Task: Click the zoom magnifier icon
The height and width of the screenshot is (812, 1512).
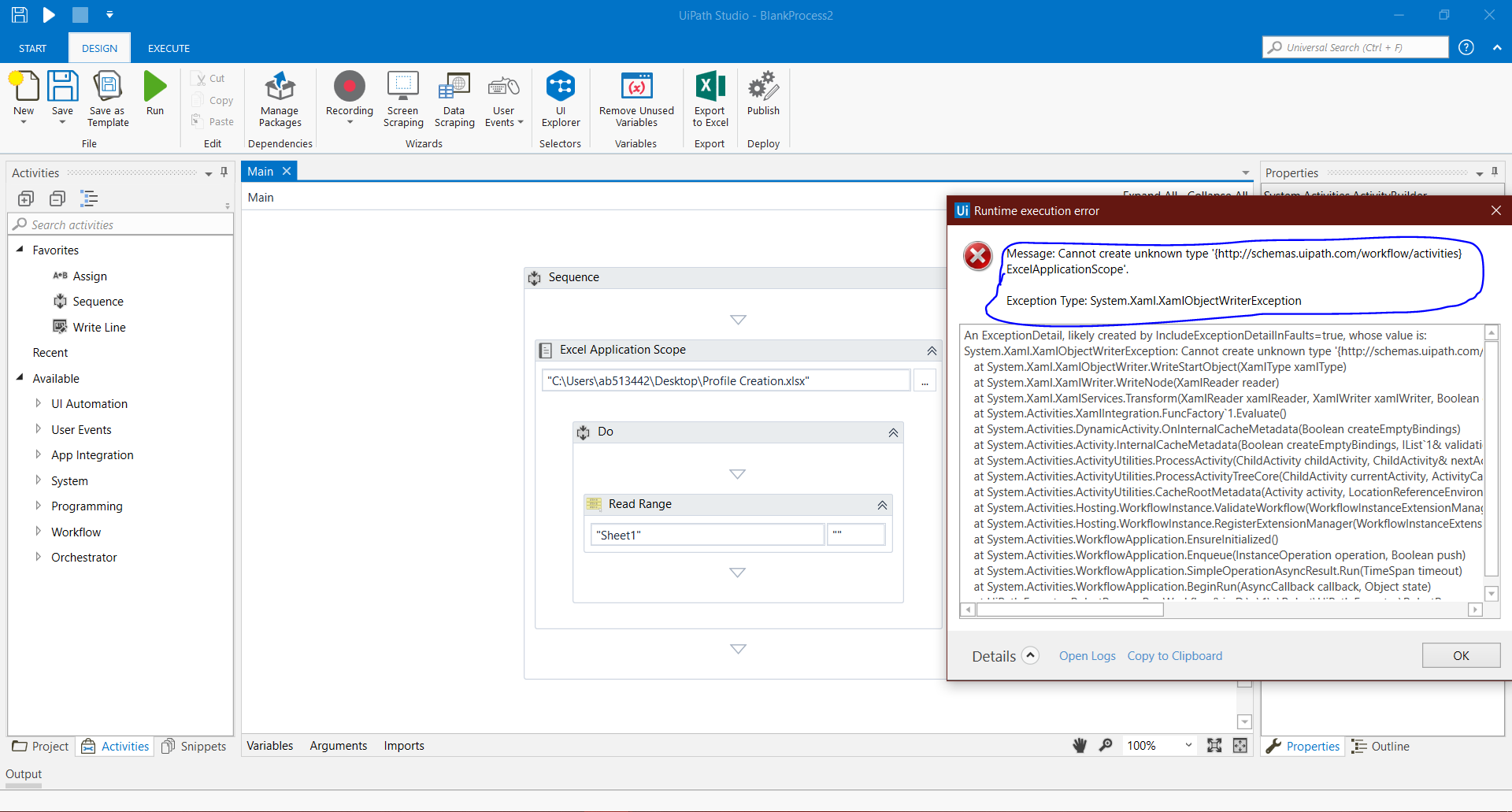Action: [x=1106, y=745]
